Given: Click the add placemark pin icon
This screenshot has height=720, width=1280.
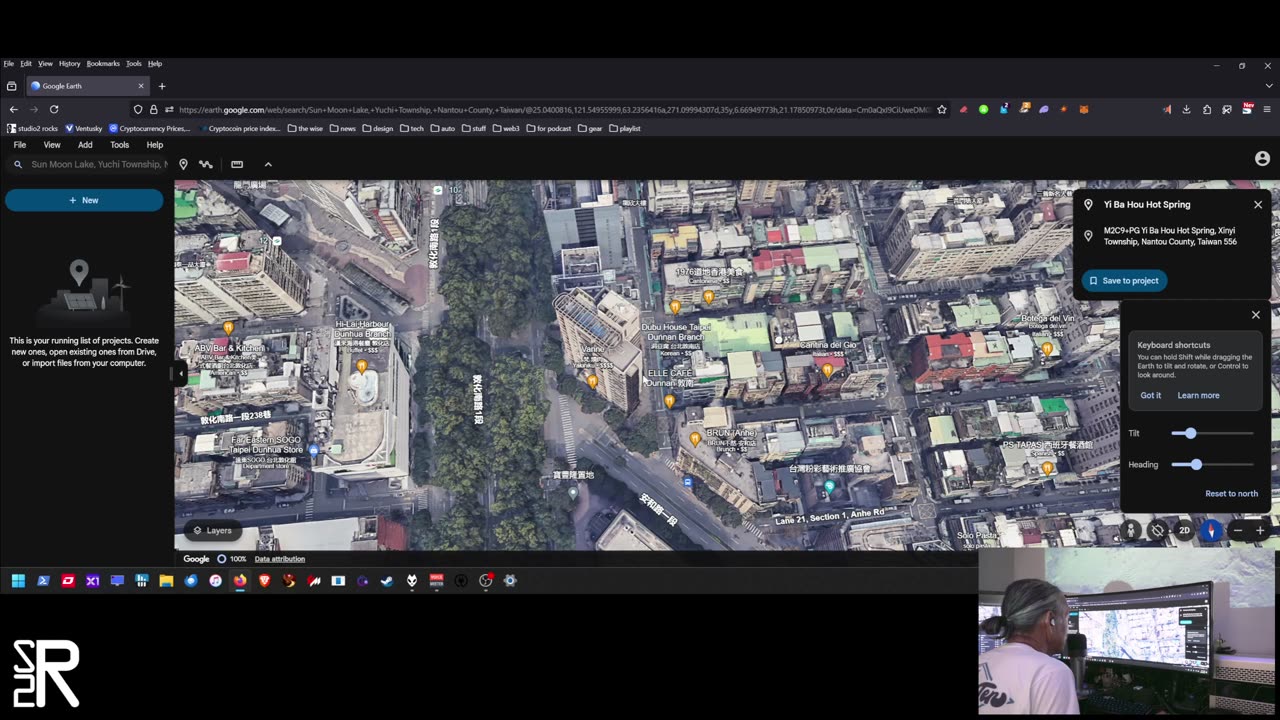Looking at the screenshot, I should tap(183, 164).
